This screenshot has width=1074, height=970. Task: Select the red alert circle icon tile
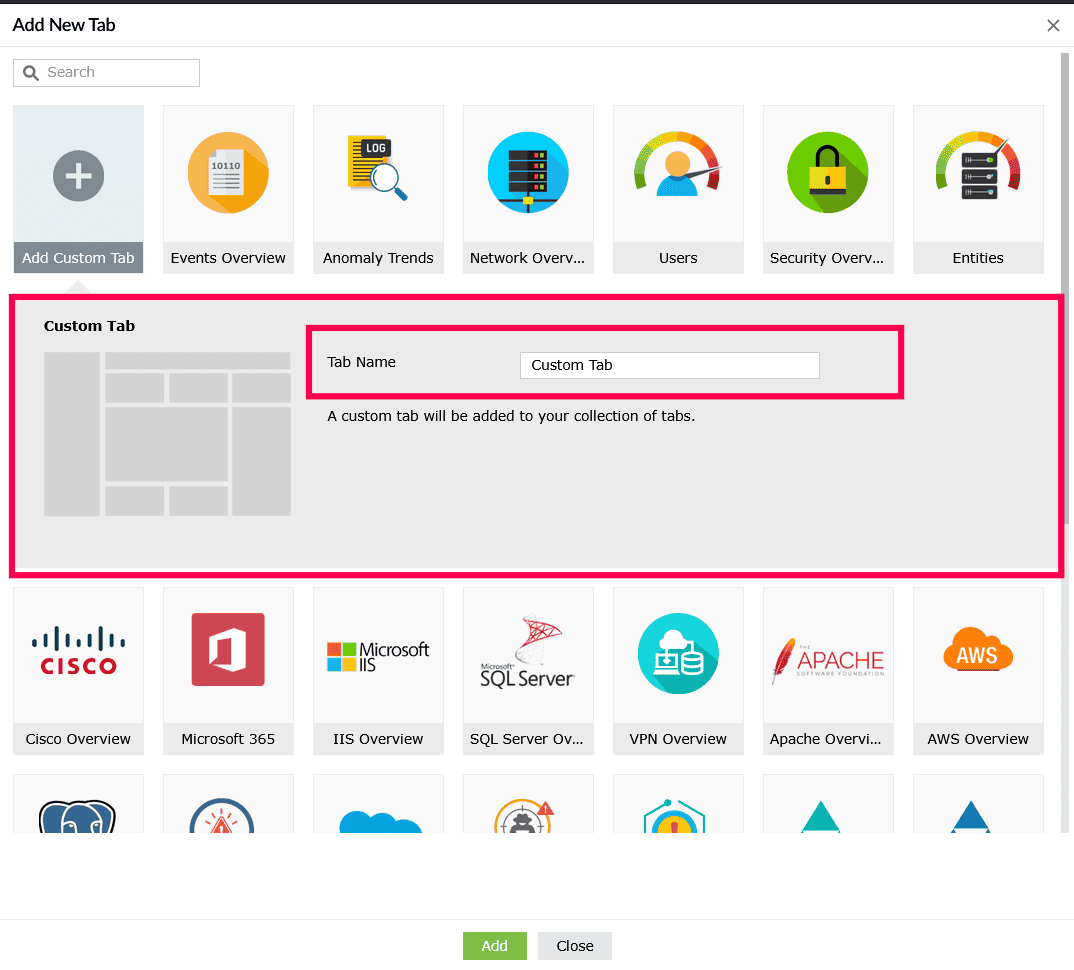pyautogui.click(x=221, y=816)
